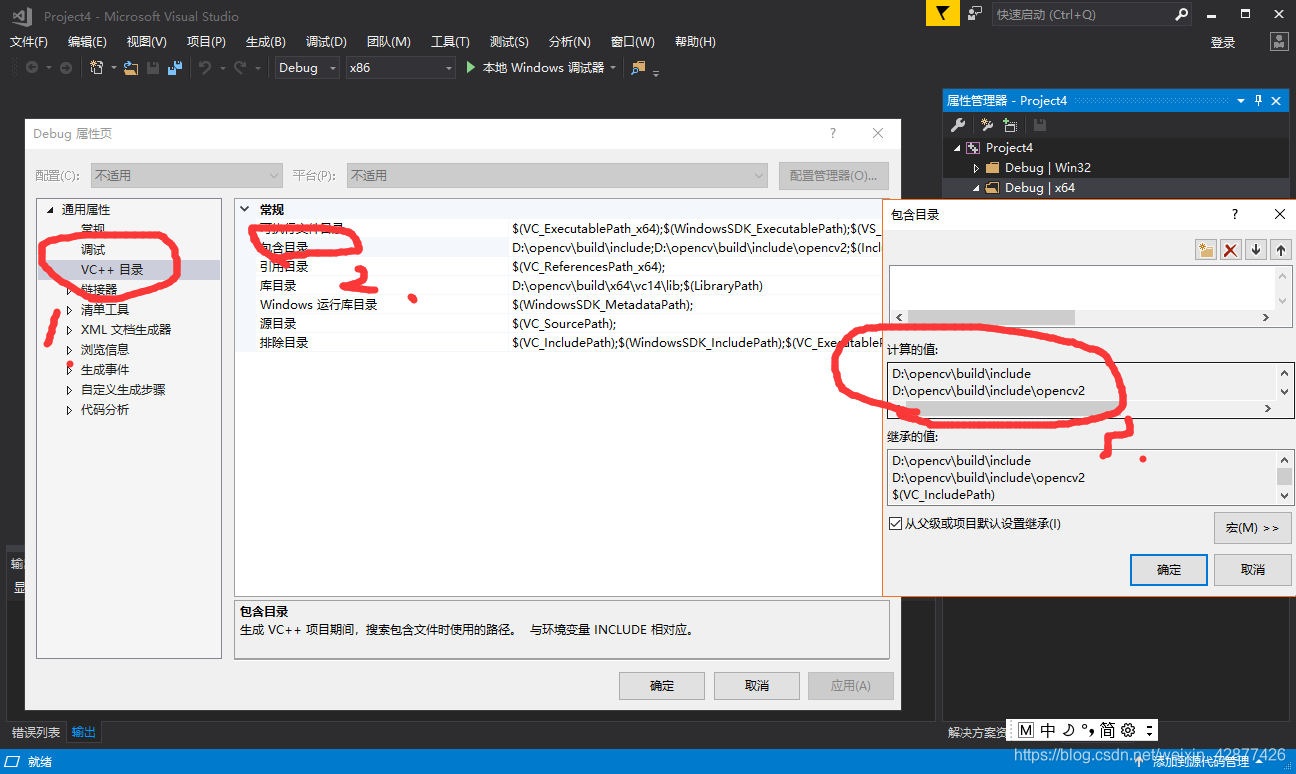This screenshot has width=1296, height=774.
Task: Open the 视图(V) menu
Action: point(147,42)
